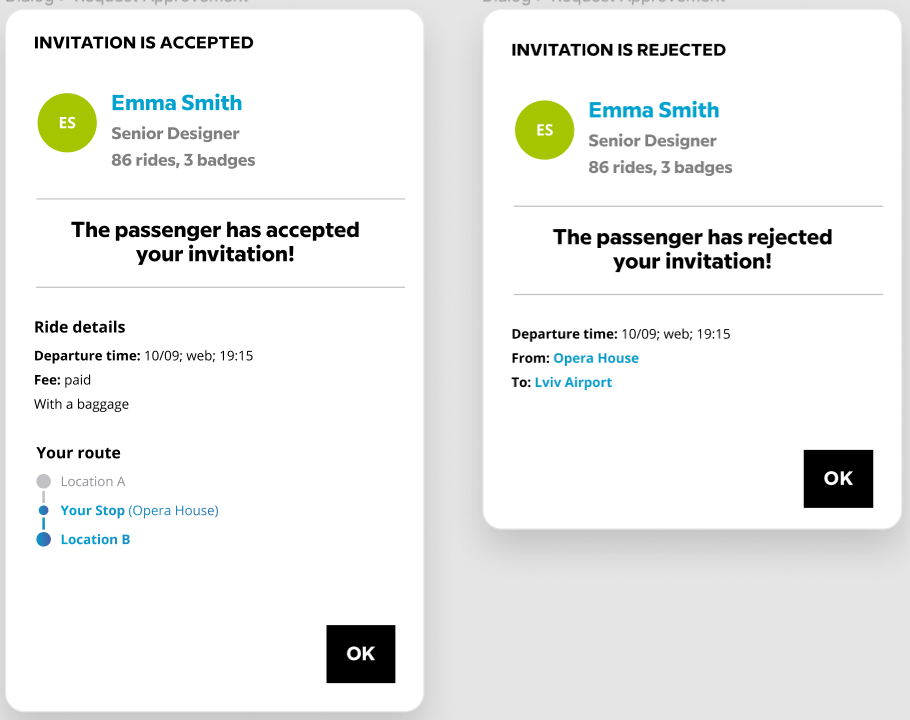Click the Ride details section heading
The image size is (910, 720).
coord(79,327)
